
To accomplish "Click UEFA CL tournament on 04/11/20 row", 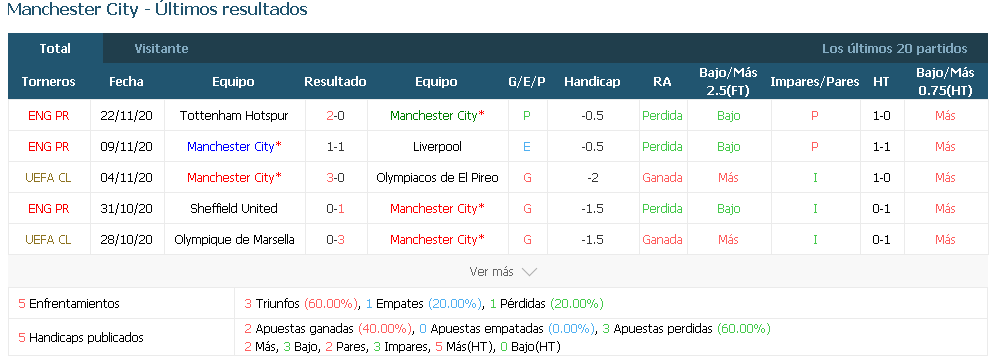I will [49, 178].
